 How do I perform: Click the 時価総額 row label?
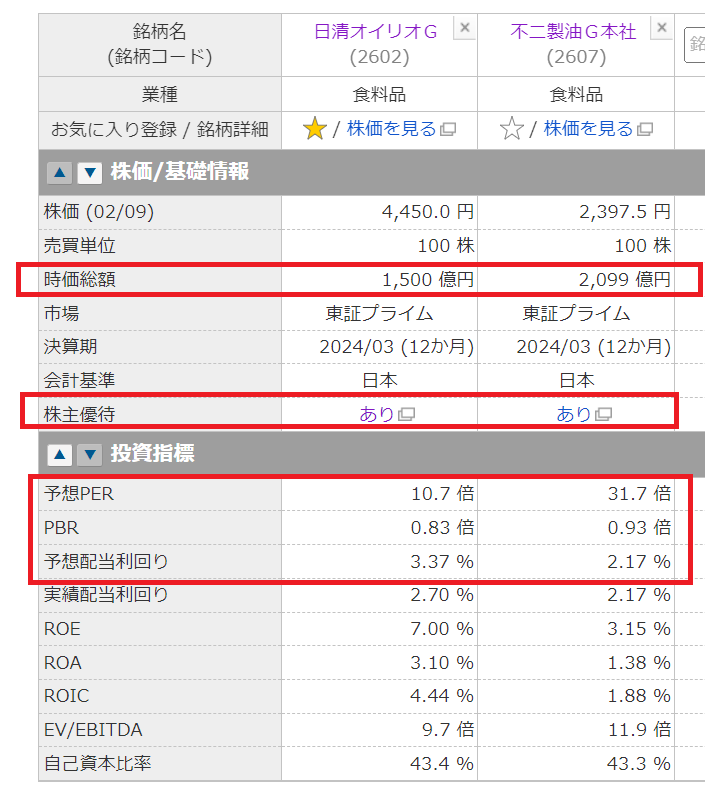coord(80,279)
